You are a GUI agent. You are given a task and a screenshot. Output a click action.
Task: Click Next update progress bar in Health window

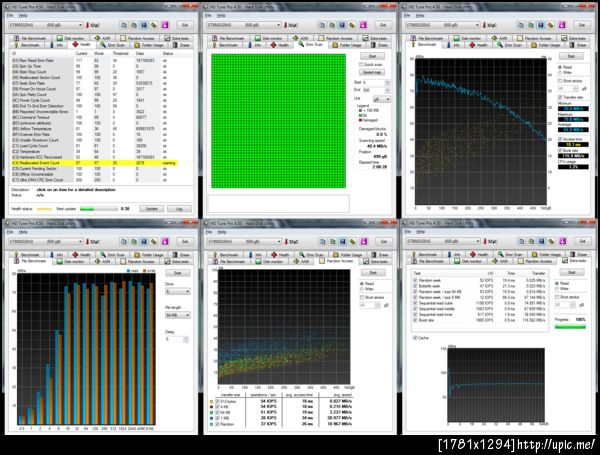[99, 209]
